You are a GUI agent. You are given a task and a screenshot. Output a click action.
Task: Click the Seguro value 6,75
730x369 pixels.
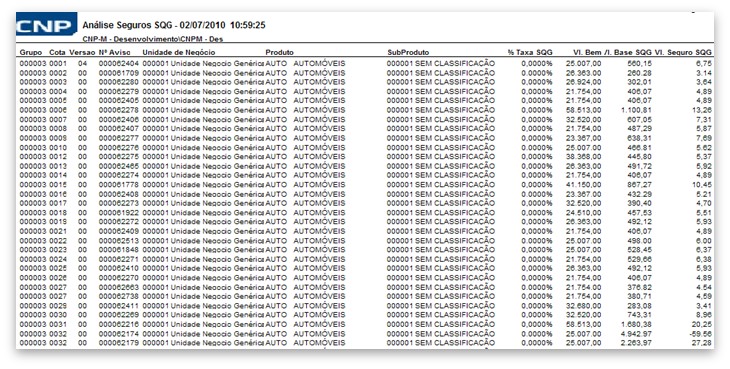703,63
